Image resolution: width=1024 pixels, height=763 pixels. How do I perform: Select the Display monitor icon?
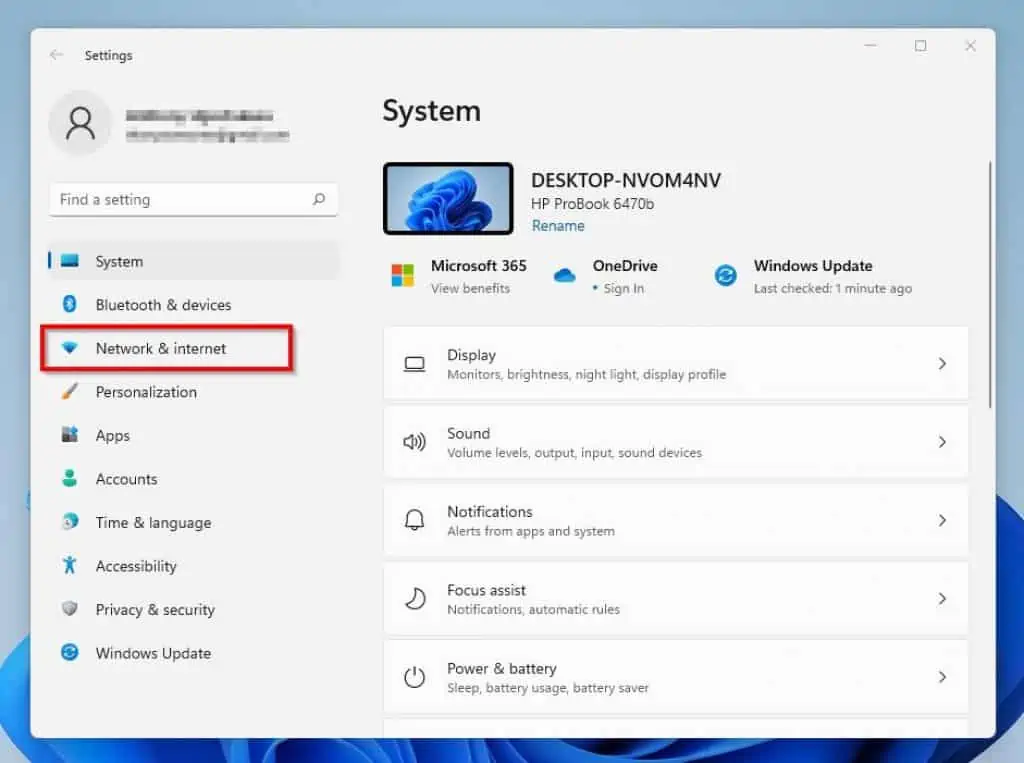tap(415, 363)
